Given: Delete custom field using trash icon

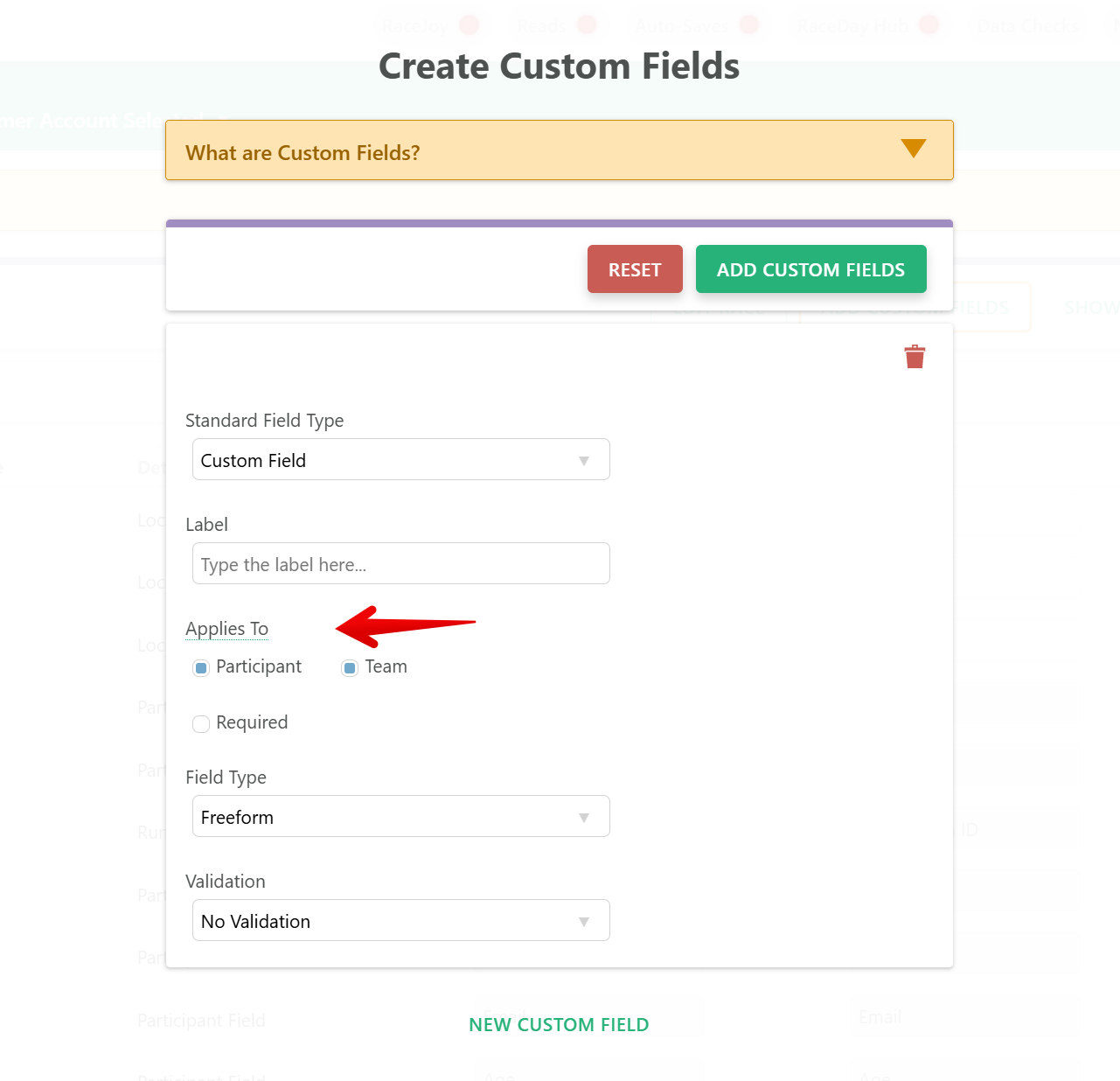Looking at the screenshot, I should (x=915, y=357).
